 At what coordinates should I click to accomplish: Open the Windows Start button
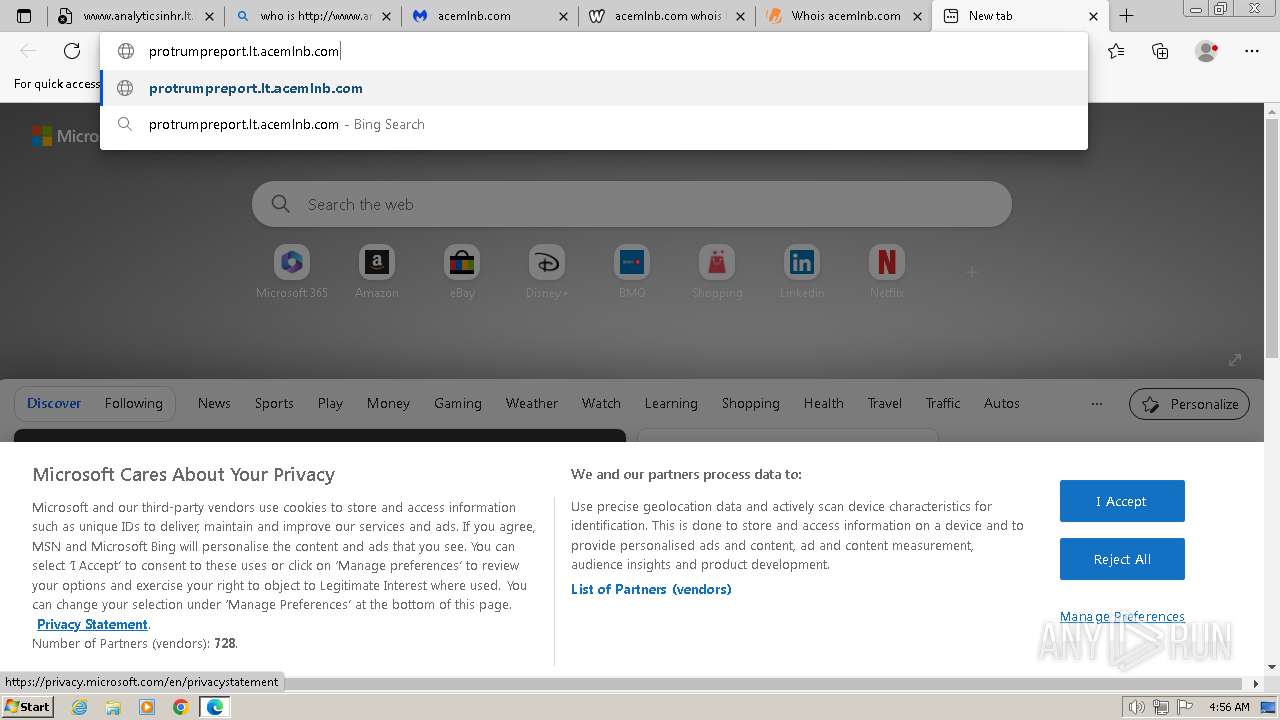tap(27, 707)
